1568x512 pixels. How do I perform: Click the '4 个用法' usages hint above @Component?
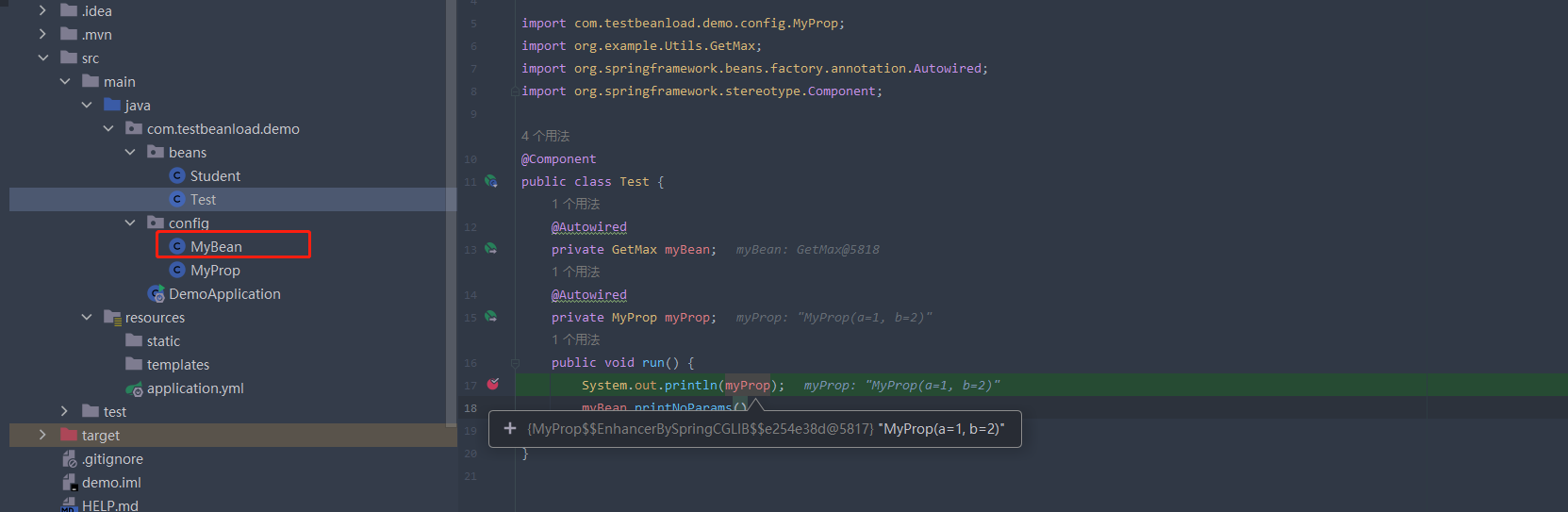pyautogui.click(x=545, y=137)
